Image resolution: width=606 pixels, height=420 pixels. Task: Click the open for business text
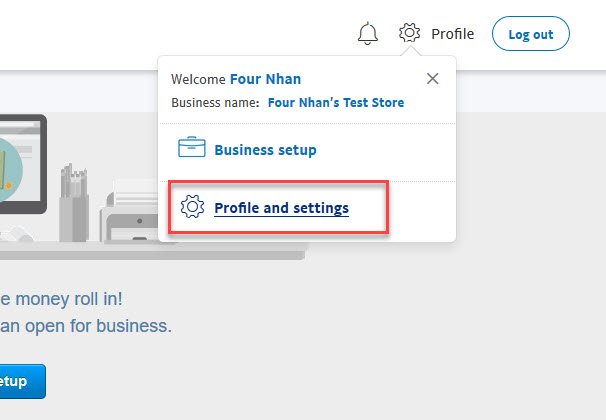point(86,326)
